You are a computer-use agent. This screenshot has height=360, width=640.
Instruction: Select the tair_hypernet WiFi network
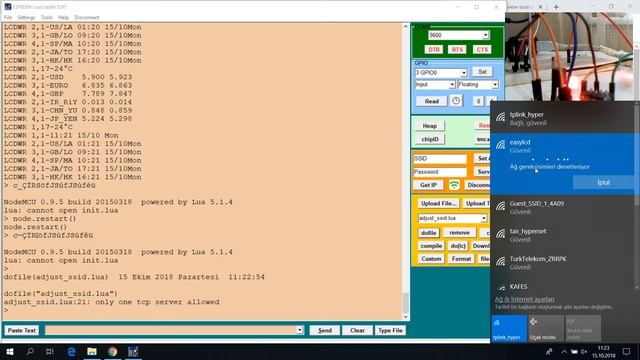click(x=562, y=235)
